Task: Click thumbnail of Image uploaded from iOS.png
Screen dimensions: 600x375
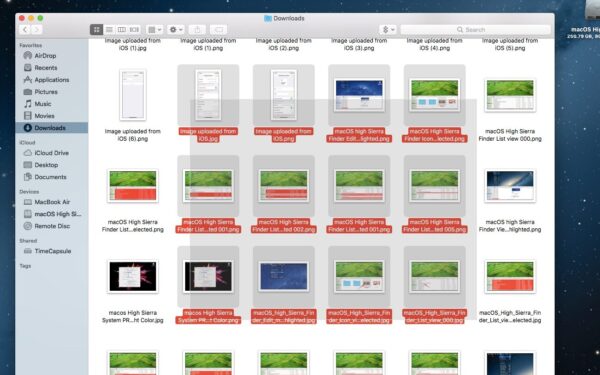Action: tap(284, 95)
